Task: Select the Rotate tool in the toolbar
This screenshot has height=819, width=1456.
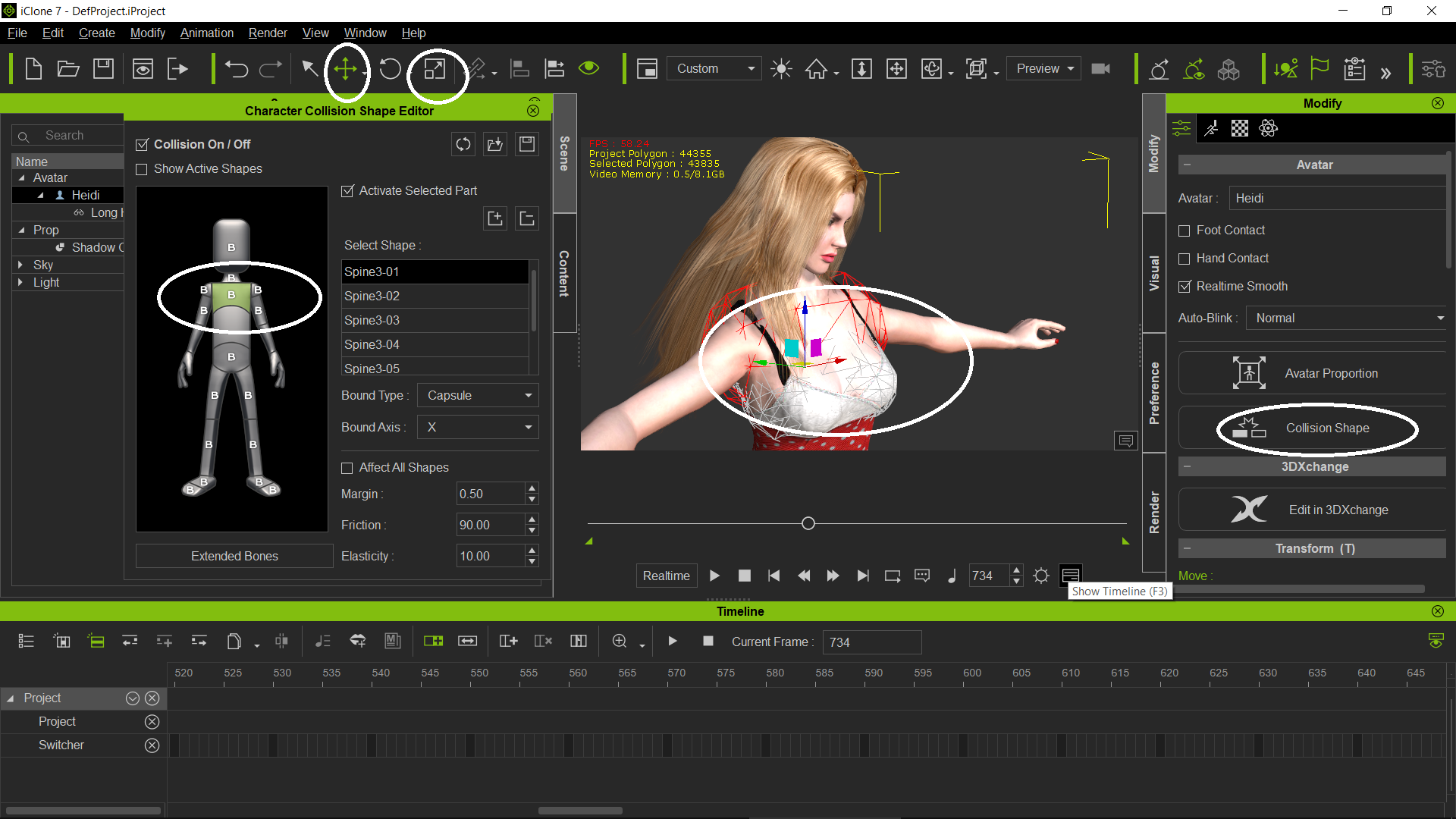Action: click(x=390, y=69)
